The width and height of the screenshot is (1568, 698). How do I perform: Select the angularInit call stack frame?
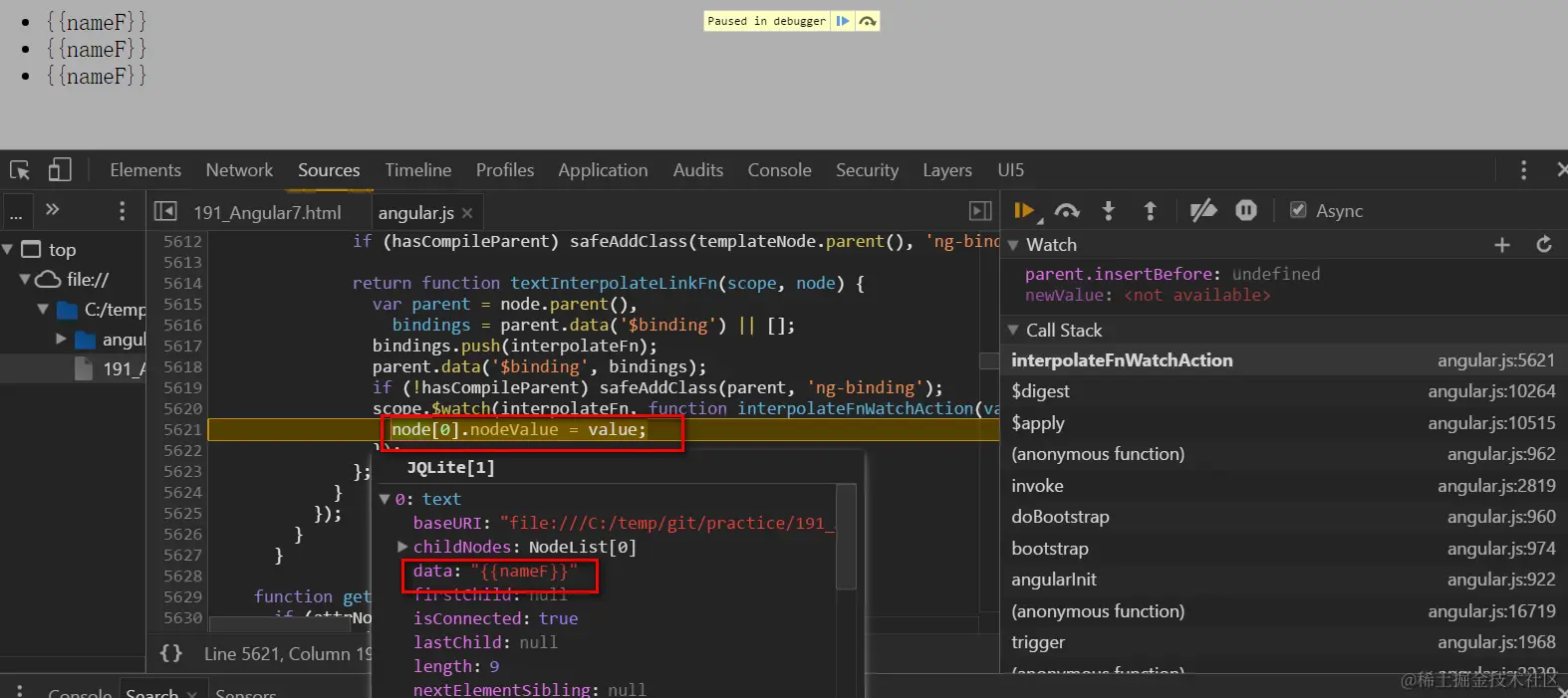1283,580
